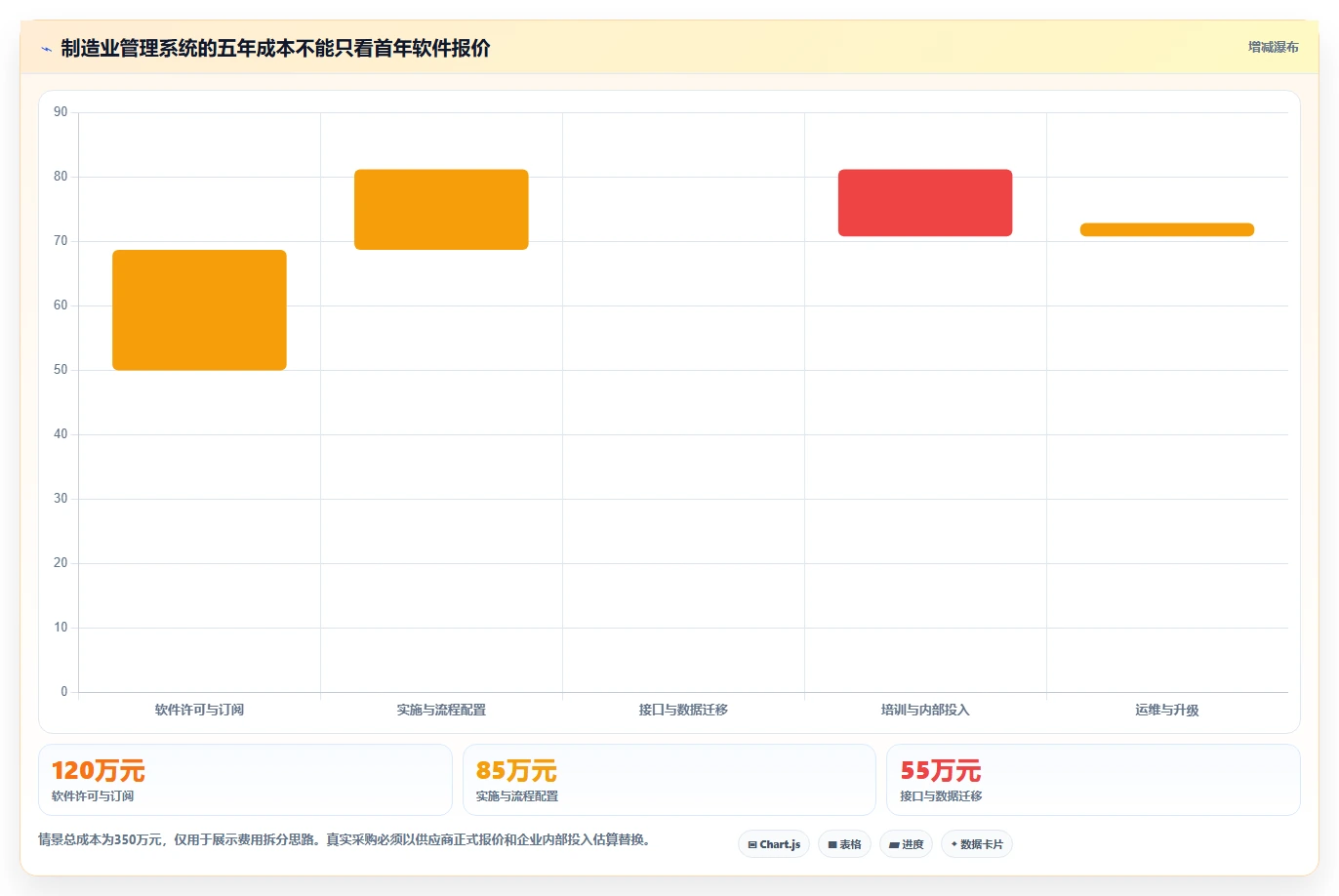Click the chart title 制造业管理系统的五年成本…
The width and height of the screenshot is (1339, 896).
click(x=275, y=49)
